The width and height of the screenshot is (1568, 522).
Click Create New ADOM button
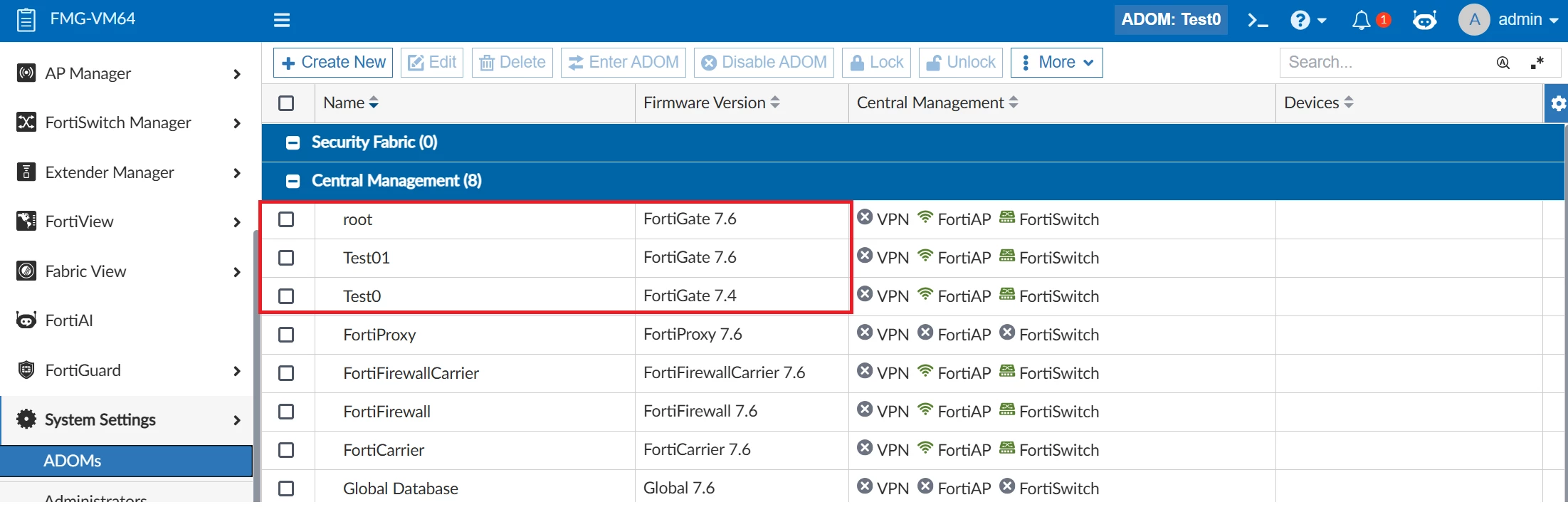[x=333, y=63]
